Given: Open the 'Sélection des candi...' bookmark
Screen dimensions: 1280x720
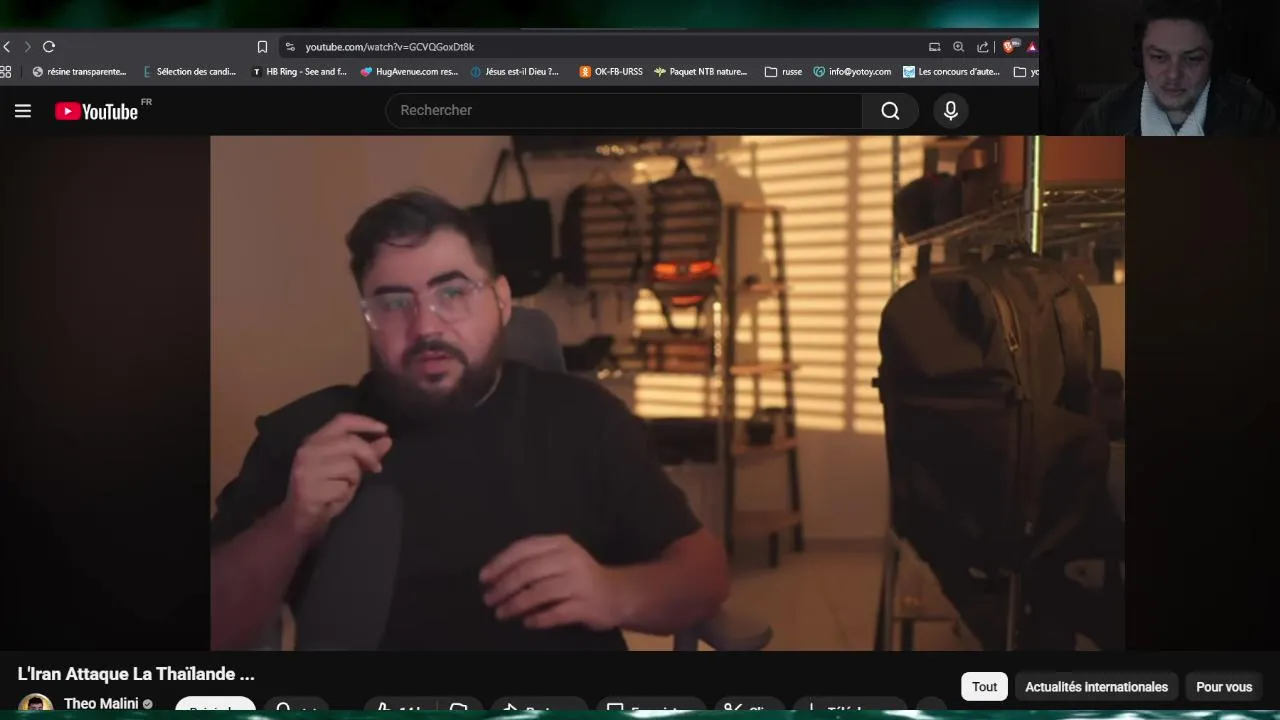Looking at the screenshot, I should point(190,72).
